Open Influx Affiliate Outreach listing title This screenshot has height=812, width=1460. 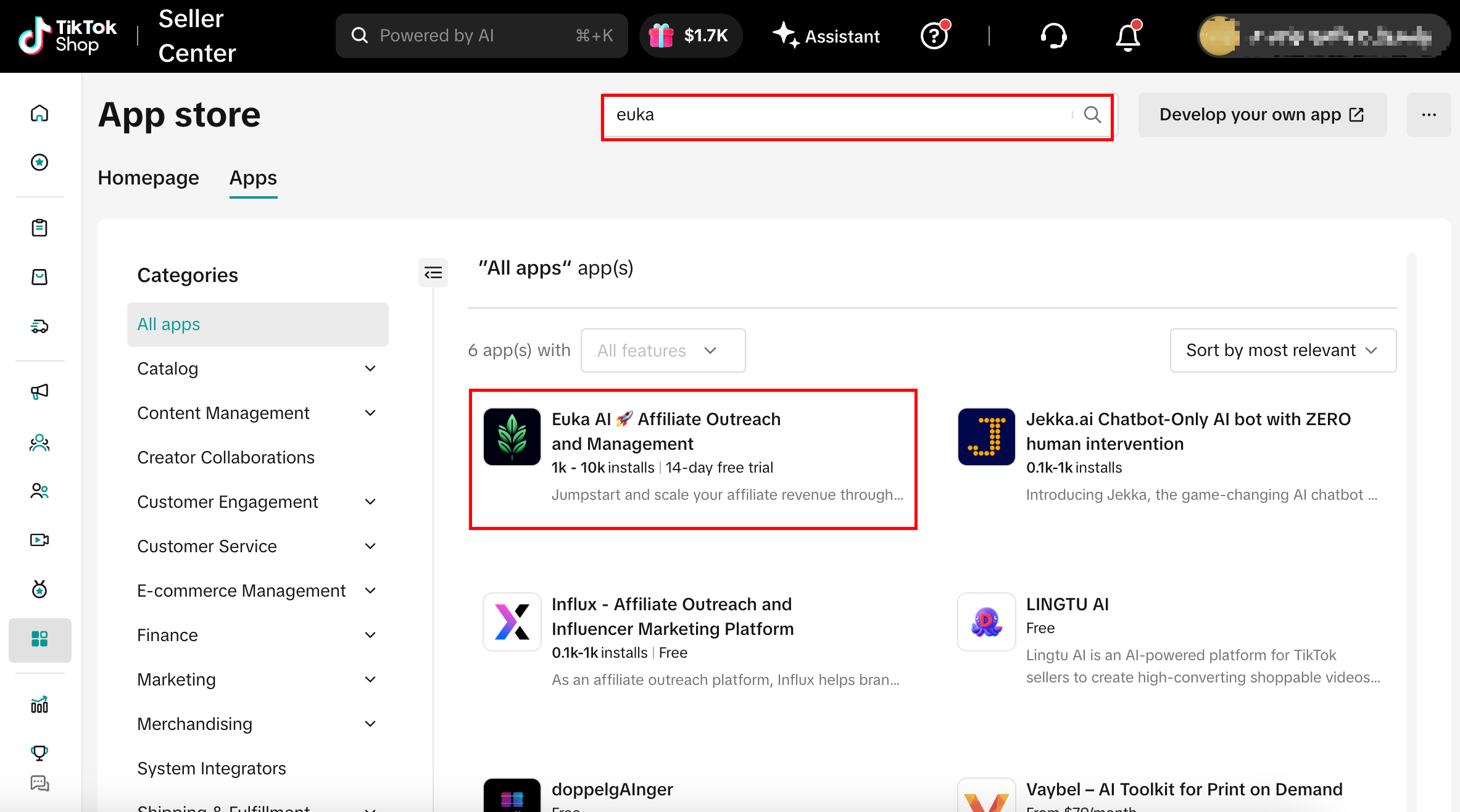pyautogui.click(x=673, y=616)
